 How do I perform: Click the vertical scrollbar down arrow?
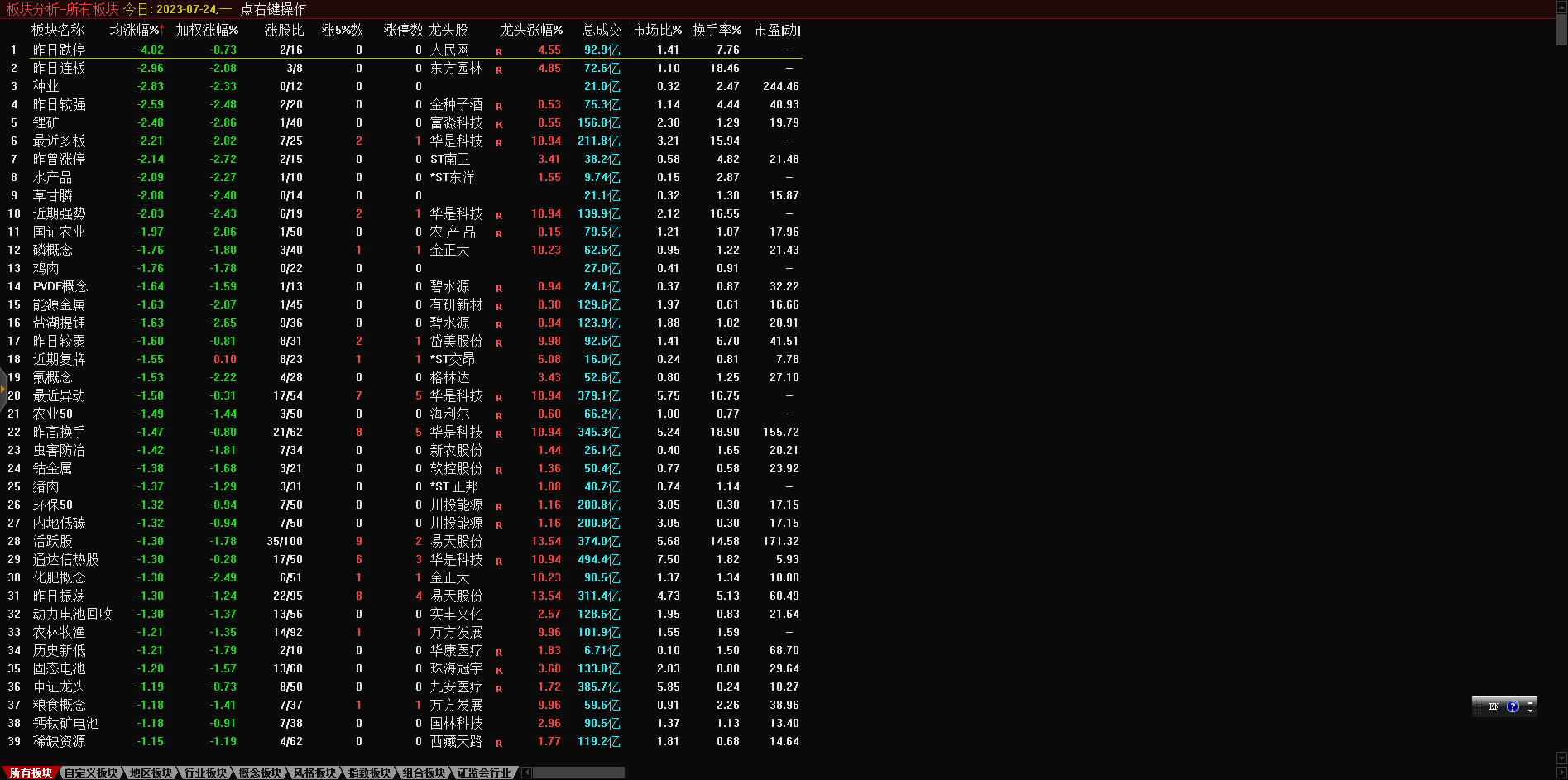(1561, 758)
